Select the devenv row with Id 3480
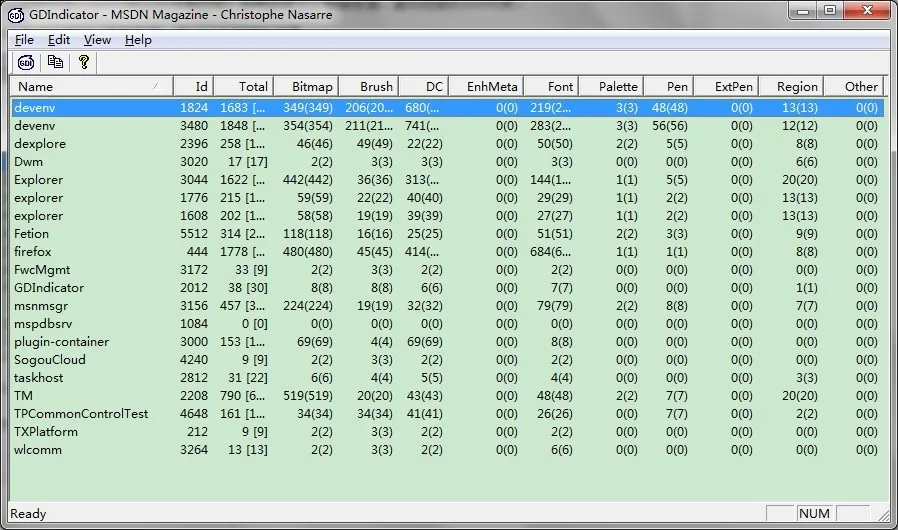This screenshot has height=530, width=898. (x=448, y=125)
